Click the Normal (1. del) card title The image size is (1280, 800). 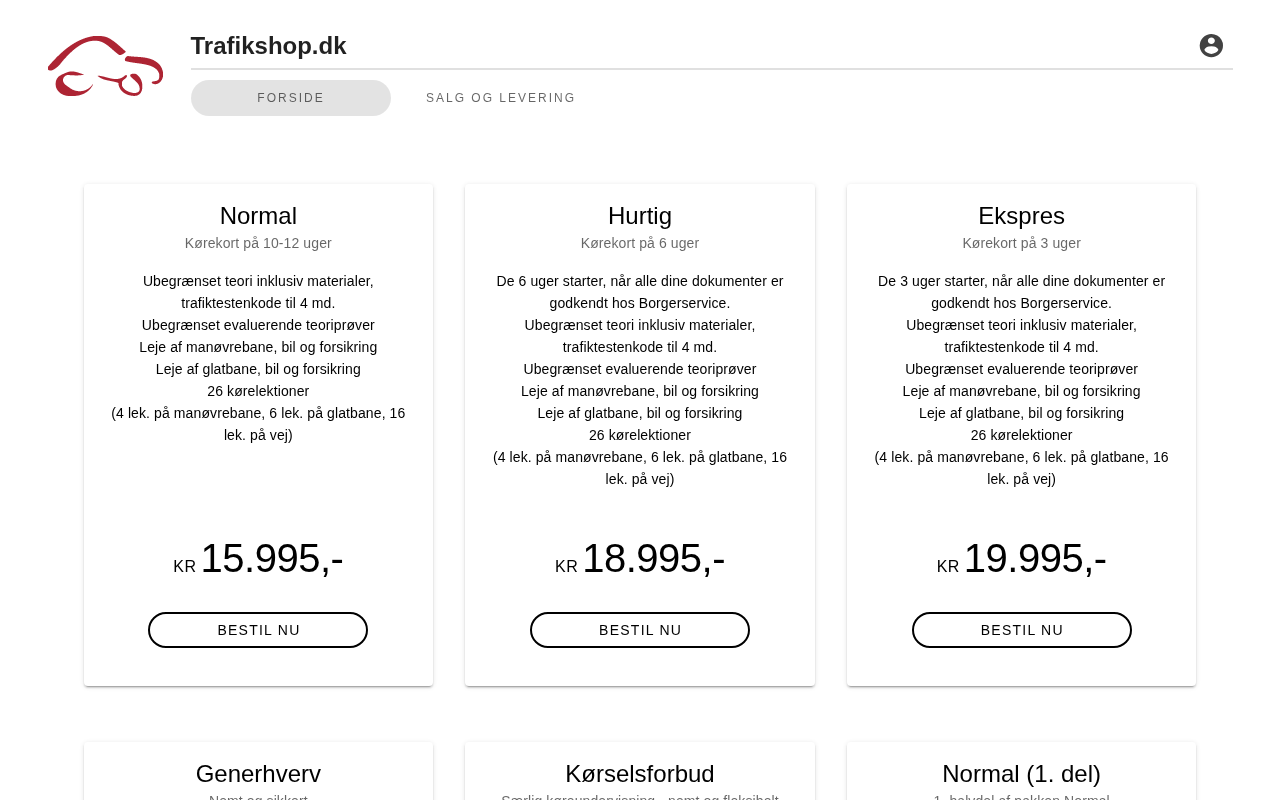tap(1022, 773)
